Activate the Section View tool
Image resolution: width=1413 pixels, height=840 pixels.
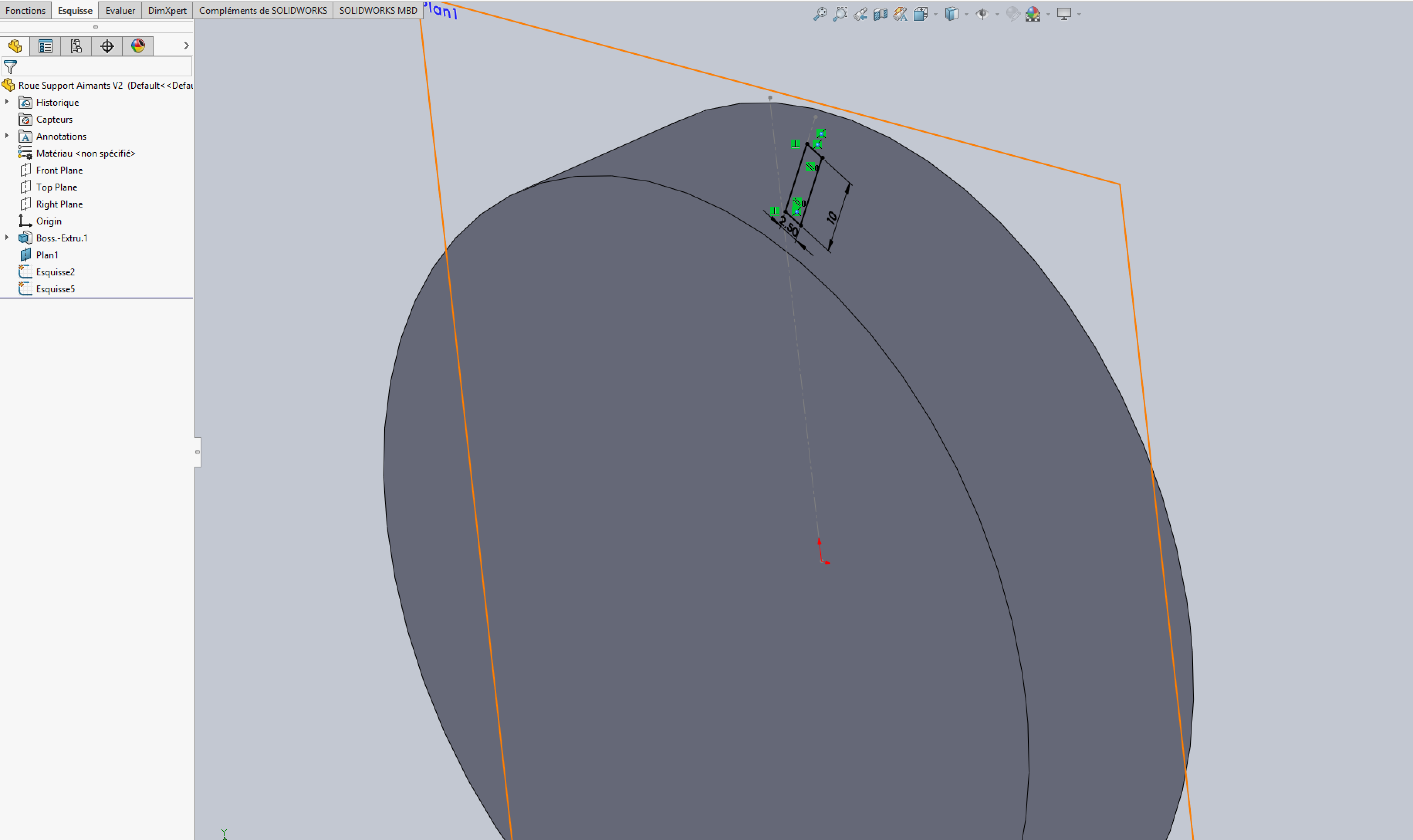880,14
